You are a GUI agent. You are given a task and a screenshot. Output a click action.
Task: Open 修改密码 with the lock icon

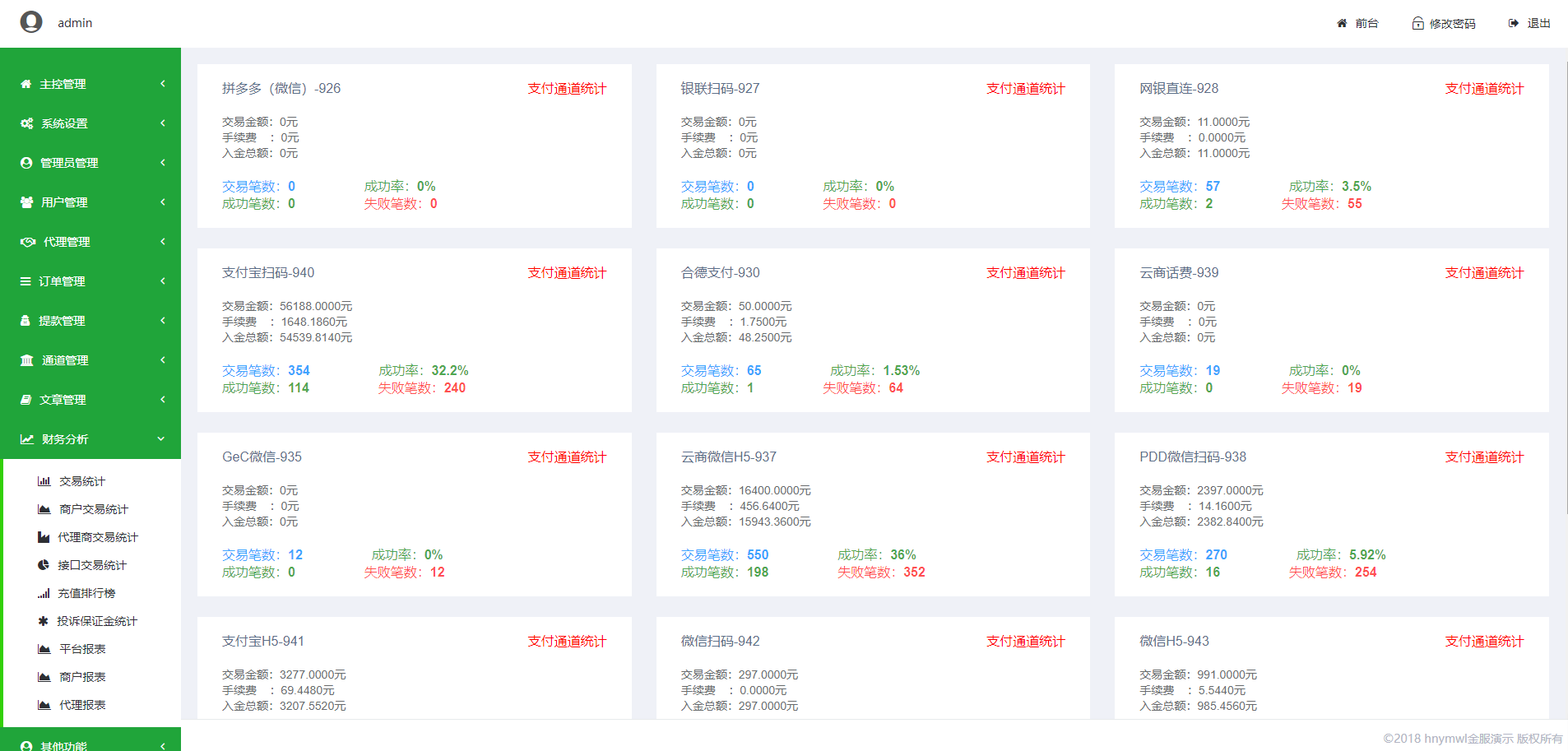[x=1444, y=22]
